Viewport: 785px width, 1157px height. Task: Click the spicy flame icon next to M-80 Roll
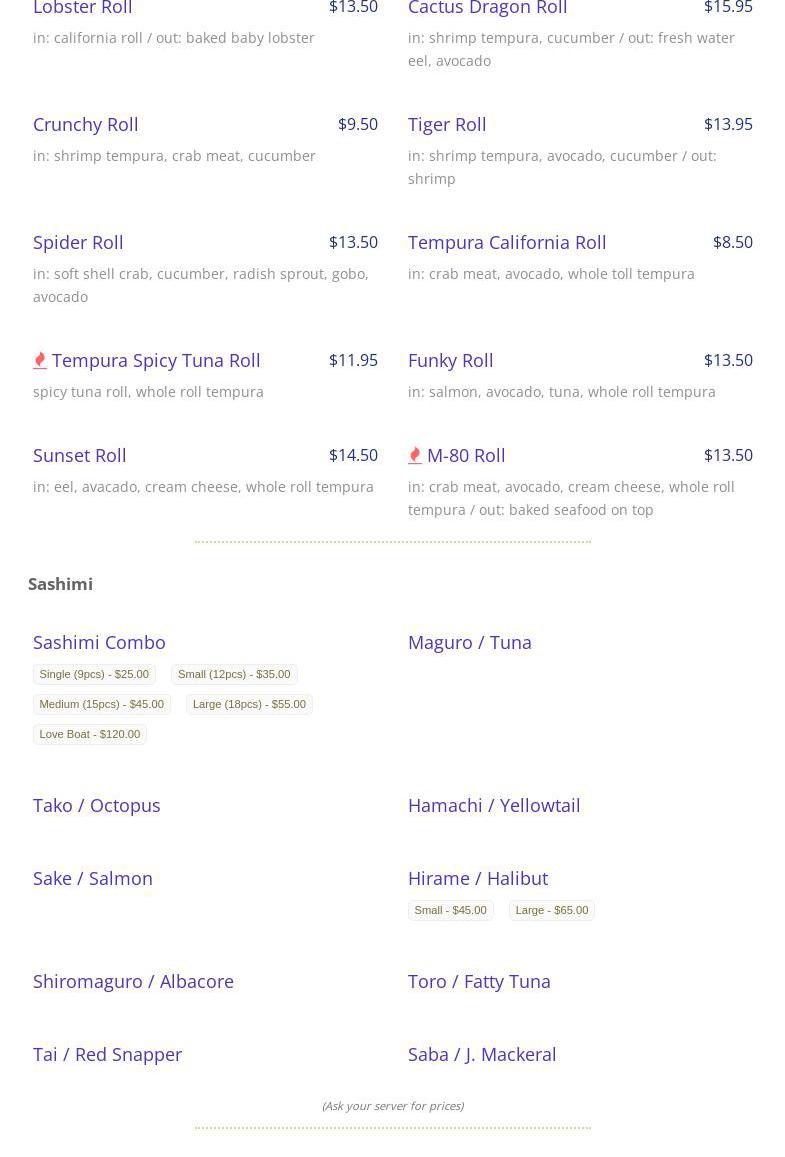[x=415, y=455]
